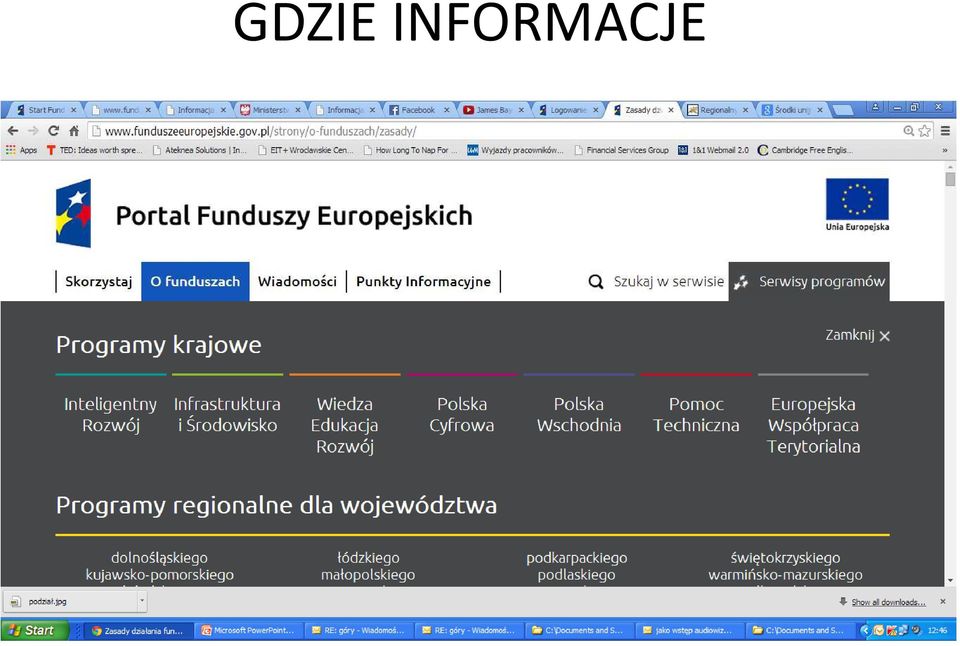Open the Ateknea Solutions bookmark

[200, 150]
